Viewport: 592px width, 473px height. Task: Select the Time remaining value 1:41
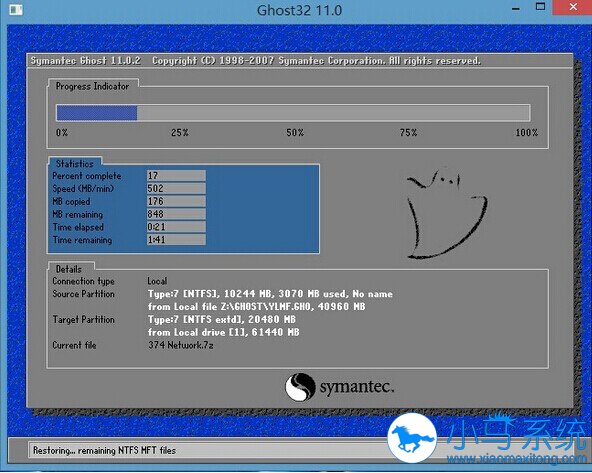point(176,240)
